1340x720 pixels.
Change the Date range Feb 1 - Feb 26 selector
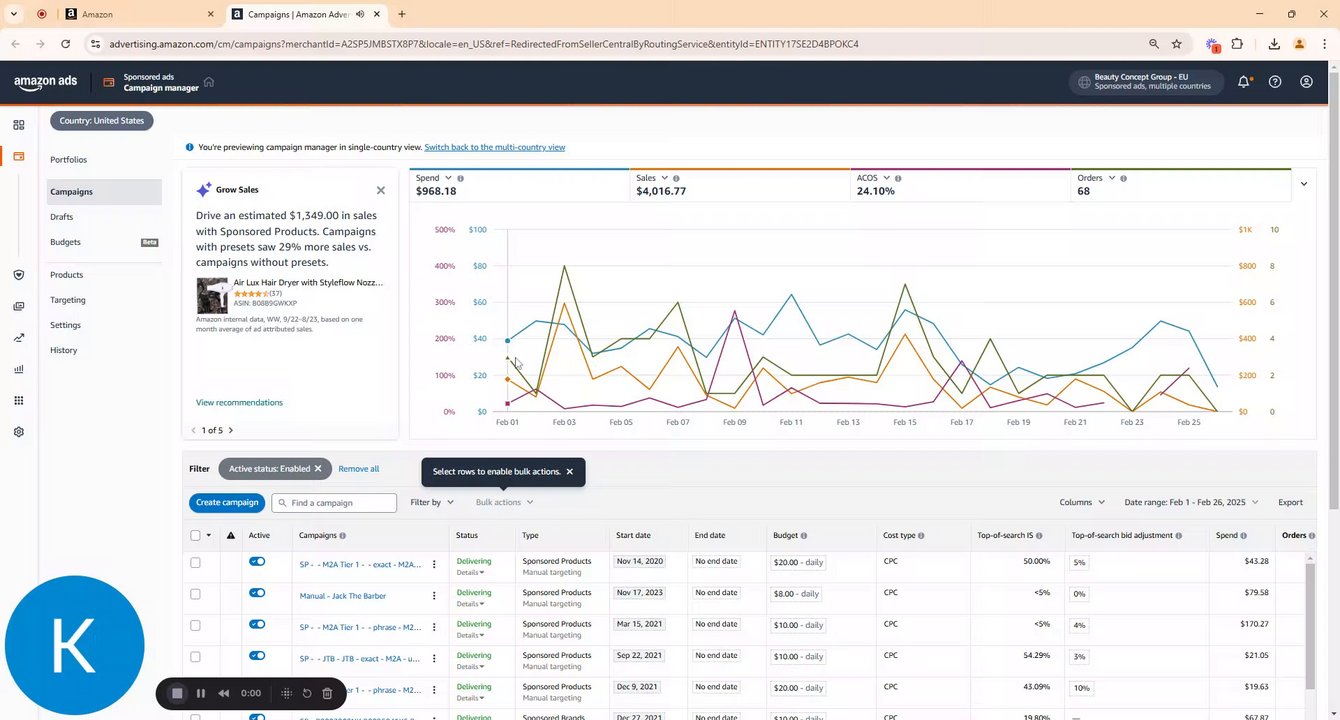click(1191, 502)
